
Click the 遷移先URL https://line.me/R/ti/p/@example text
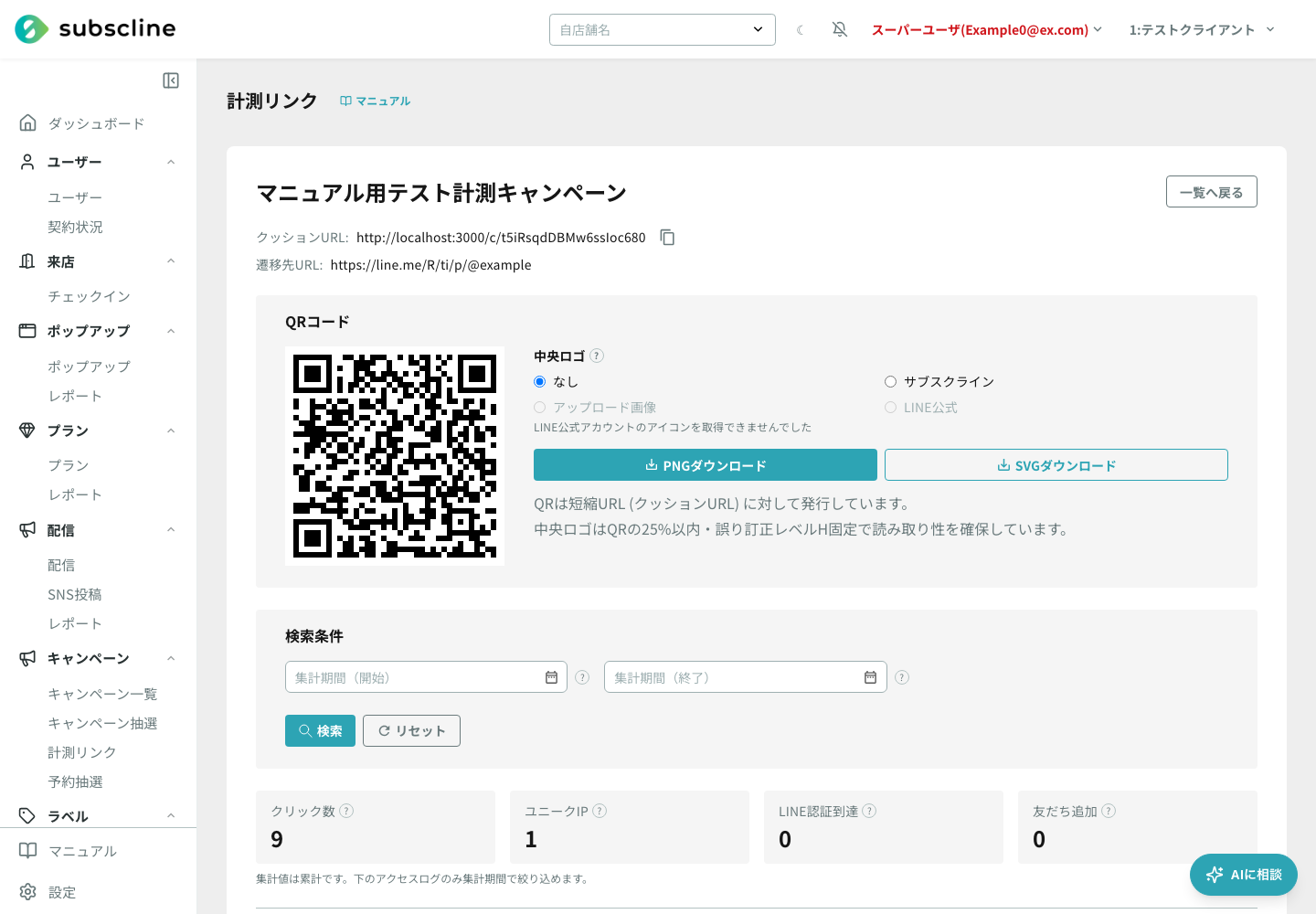[x=431, y=265]
